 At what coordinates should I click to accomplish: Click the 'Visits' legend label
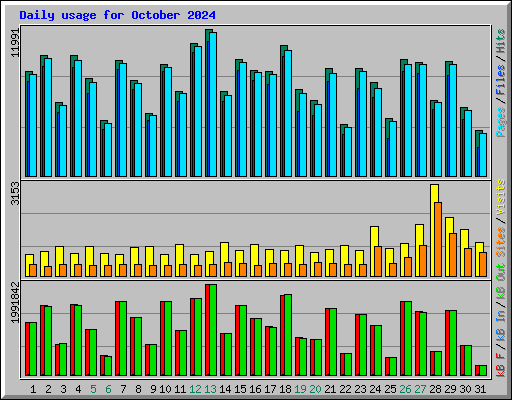tap(501, 197)
